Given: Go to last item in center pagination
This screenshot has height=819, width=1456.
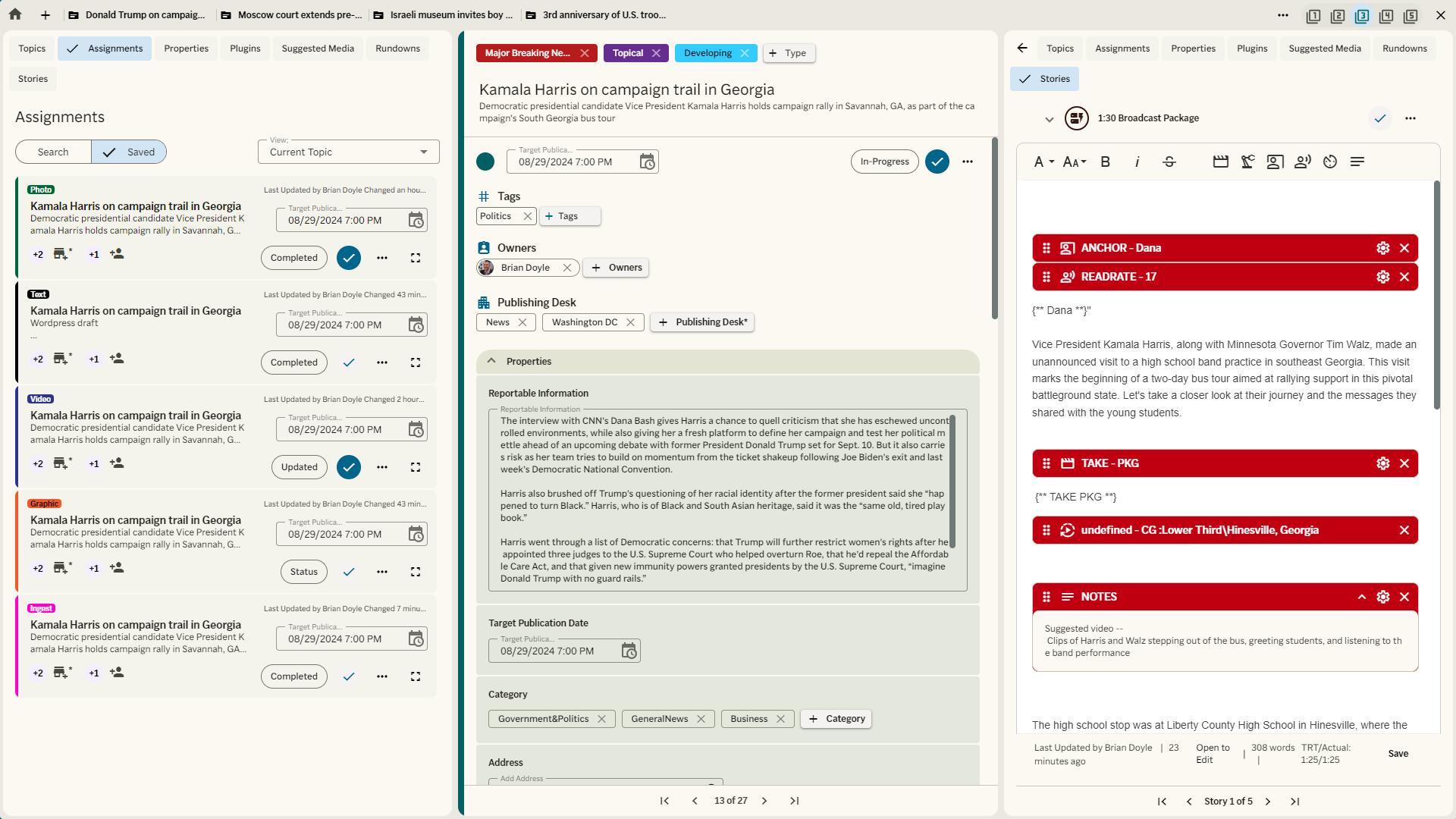Looking at the screenshot, I should pos(794,801).
